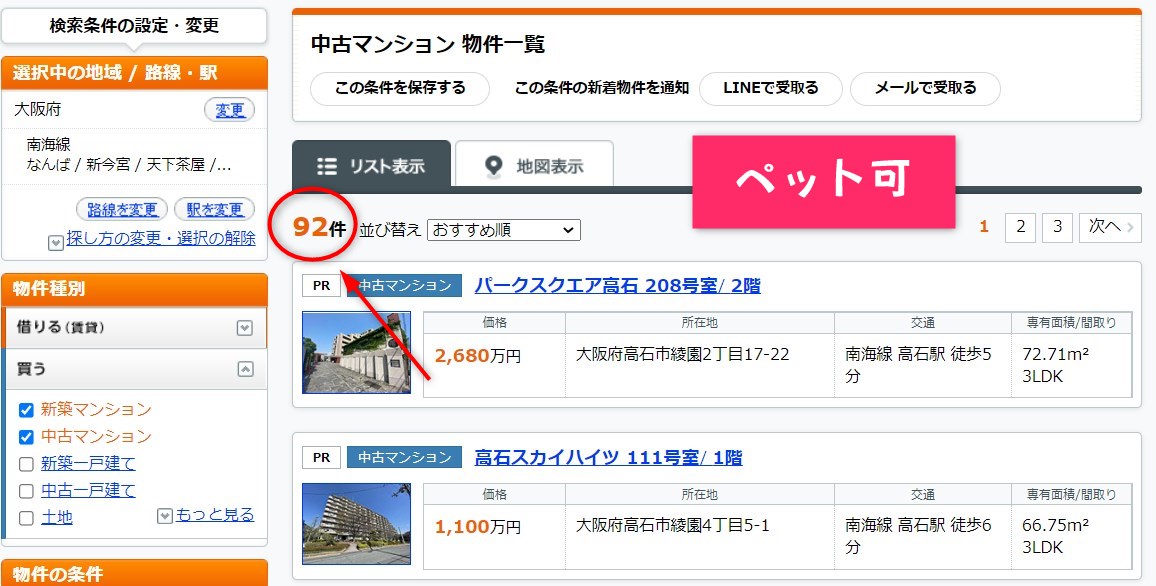Click the arrow icon beside もっと見る
This screenshot has width=1156, height=586.
(x=165, y=516)
